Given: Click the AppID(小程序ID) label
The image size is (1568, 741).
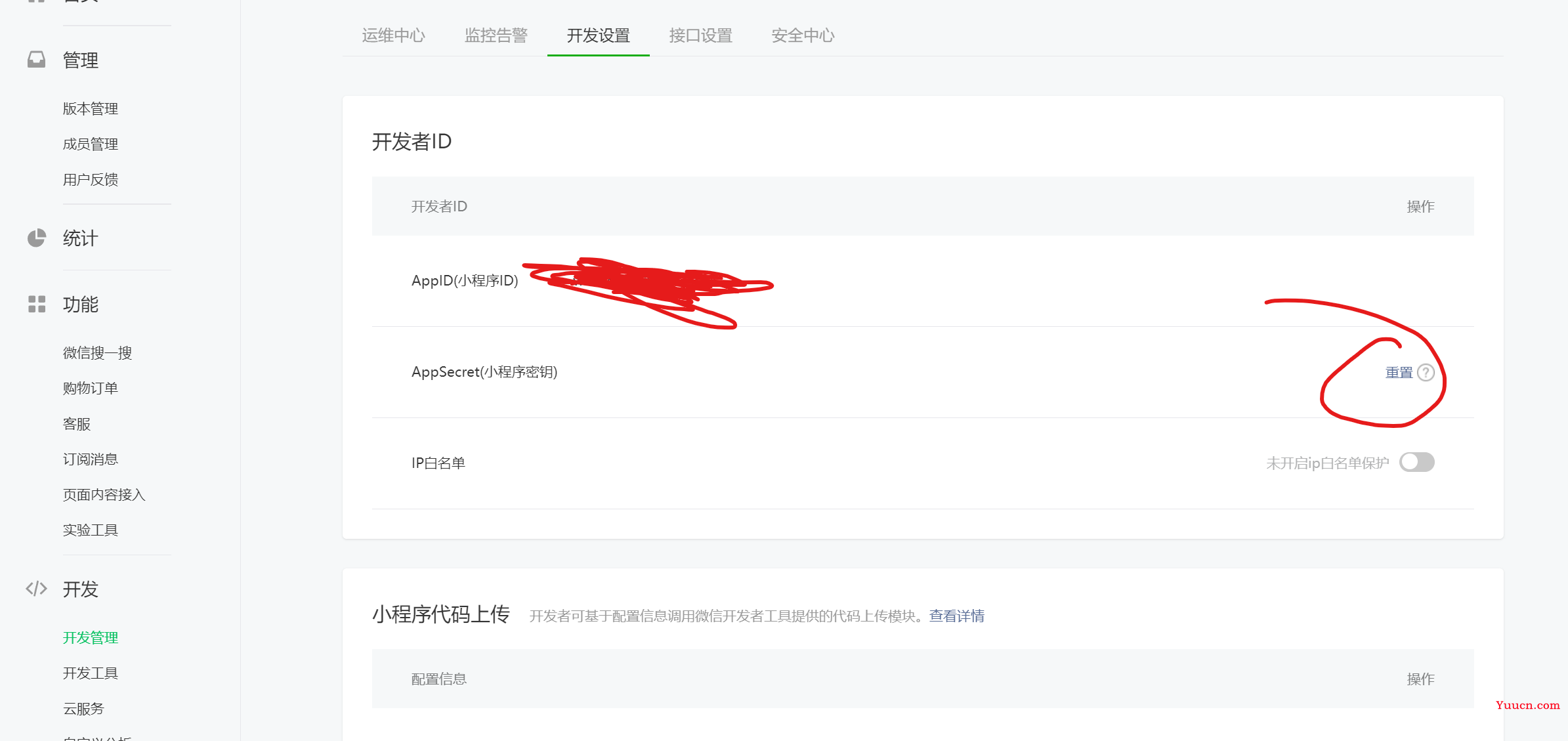Looking at the screenshot, I should (465, 281).
